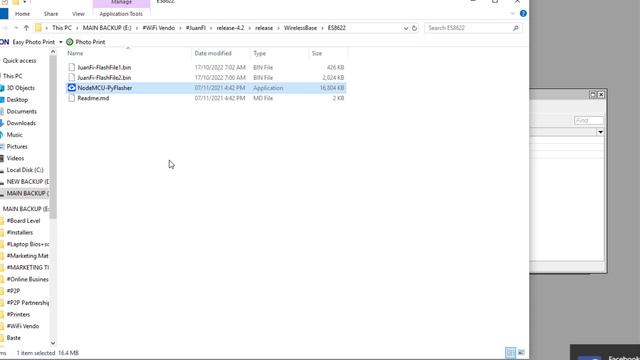Select Readme.md file name
Image resolution: width=640 pixels, height=360 pixels.
[x=93, y=98]
